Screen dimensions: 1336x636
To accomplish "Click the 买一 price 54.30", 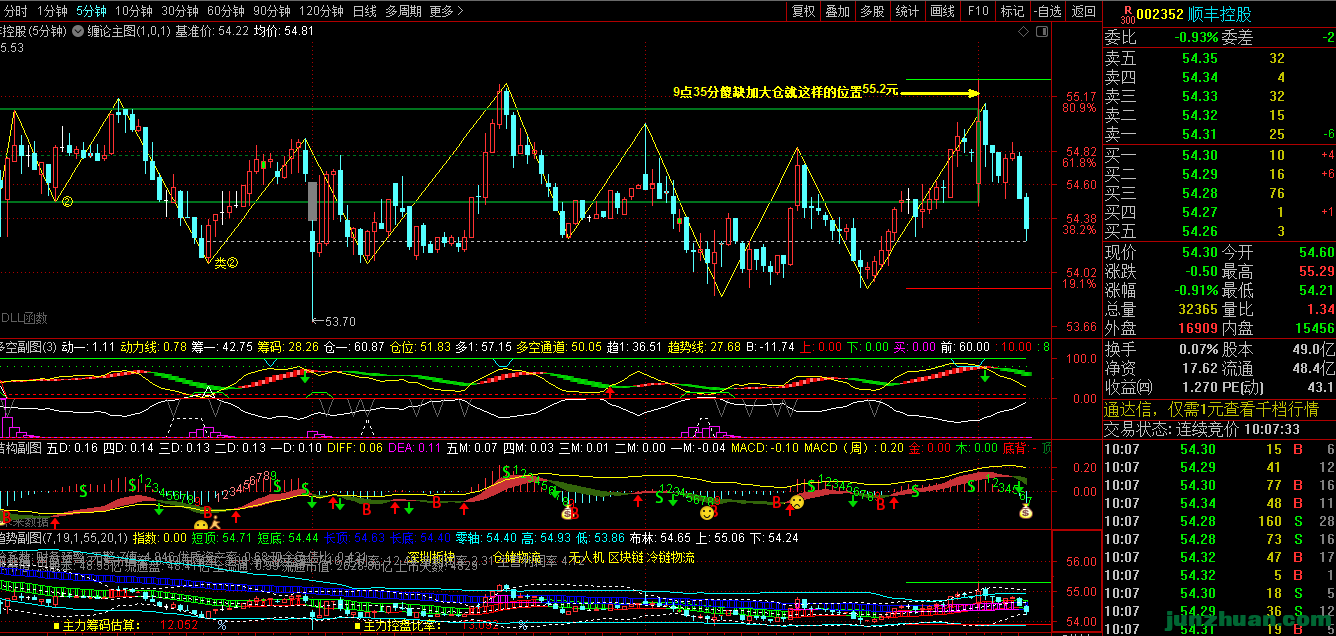I will tap(1200, 155).
